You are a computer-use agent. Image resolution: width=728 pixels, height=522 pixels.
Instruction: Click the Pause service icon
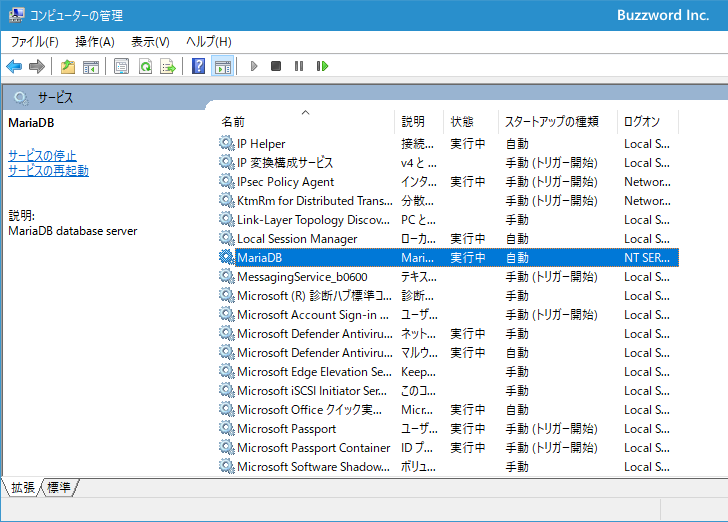tap(299, 66)
